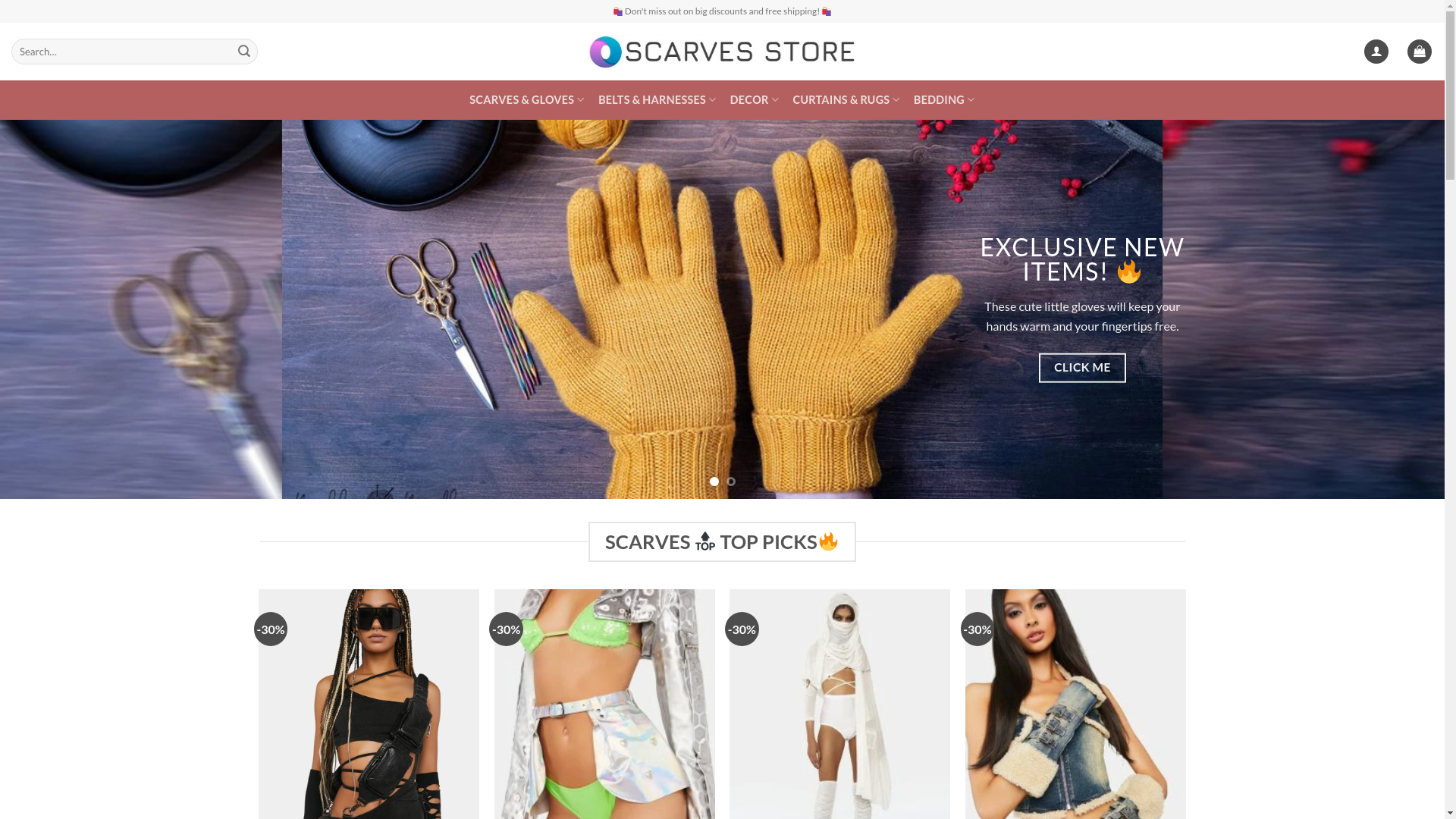This screenshot has height=819, width=1456.
Task: Open the shopping cart icon
Action: coord(1419,52)
